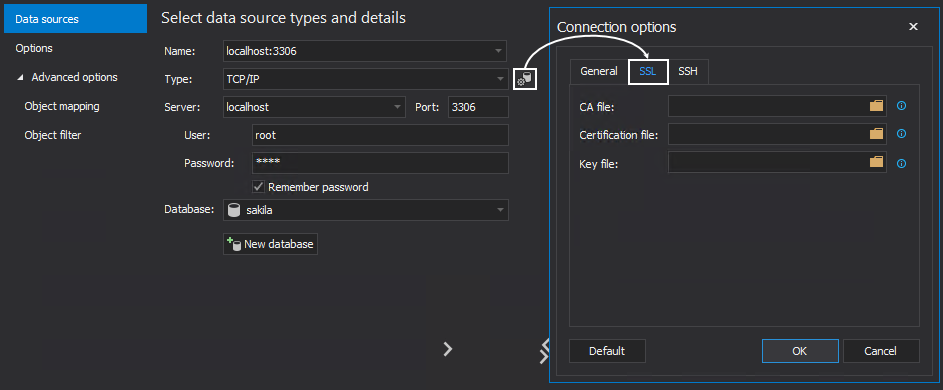943x390 pixels.
Task: Collapse Advanced options tree node
Action: (x=20, y=78)
